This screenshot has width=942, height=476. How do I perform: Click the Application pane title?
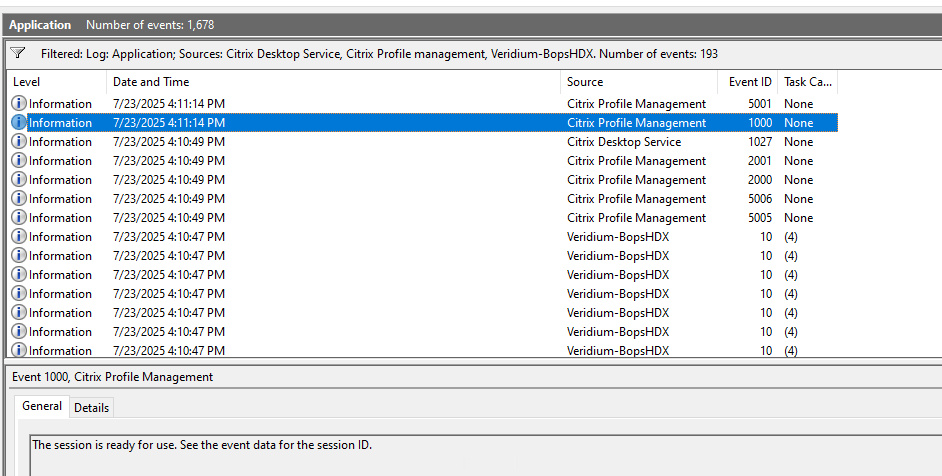[40, 24]
